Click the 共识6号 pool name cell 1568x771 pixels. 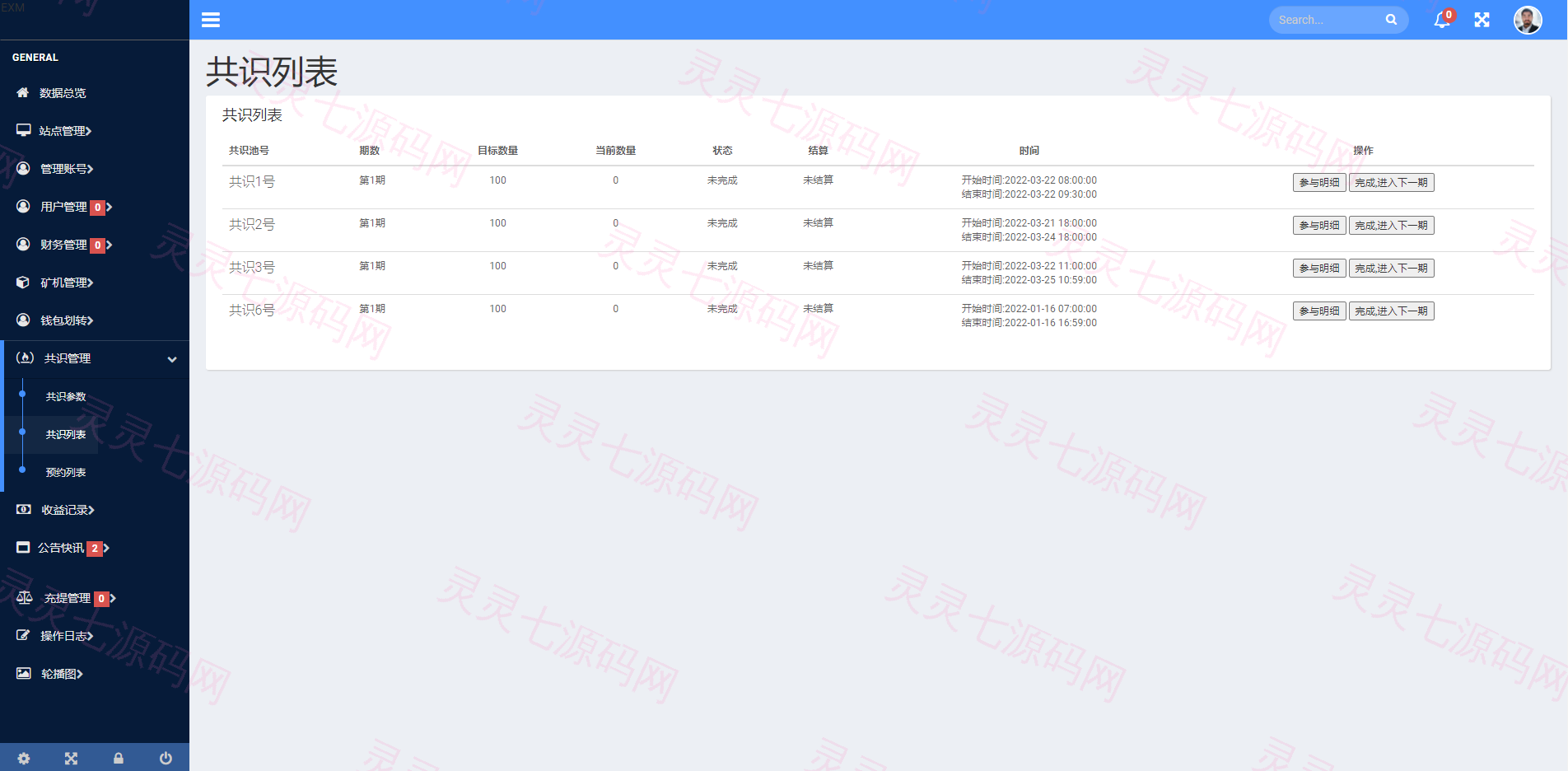click(252, 310)
